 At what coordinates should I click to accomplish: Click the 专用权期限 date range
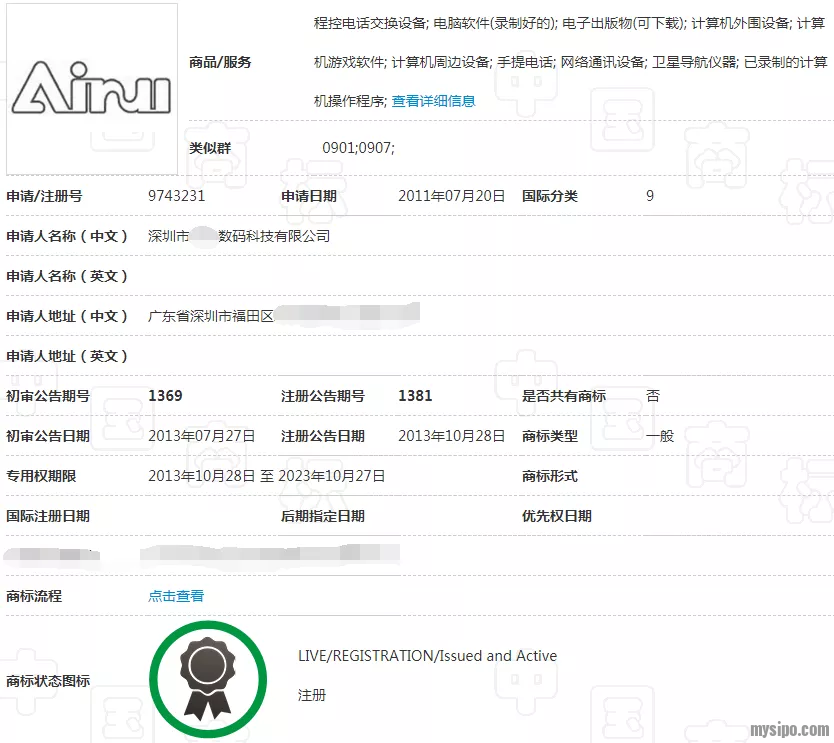tap(266, 476)
